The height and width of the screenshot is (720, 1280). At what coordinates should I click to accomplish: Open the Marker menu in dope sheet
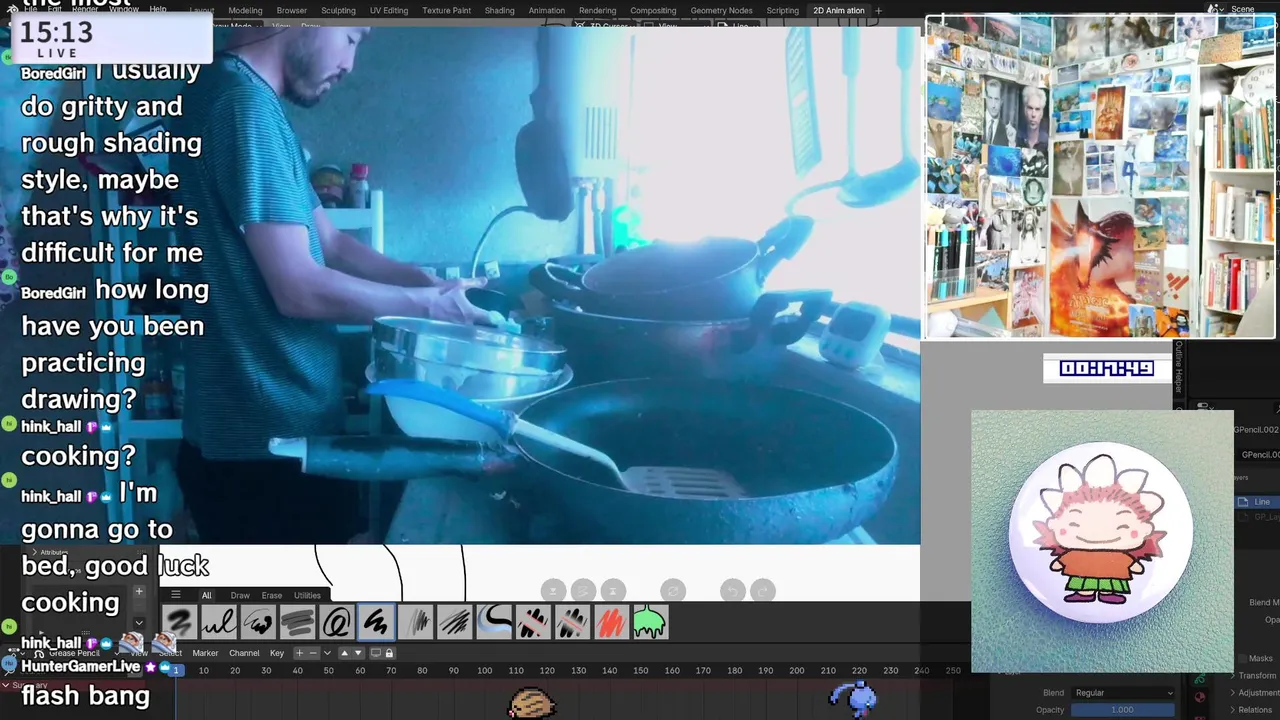(205, 653)
